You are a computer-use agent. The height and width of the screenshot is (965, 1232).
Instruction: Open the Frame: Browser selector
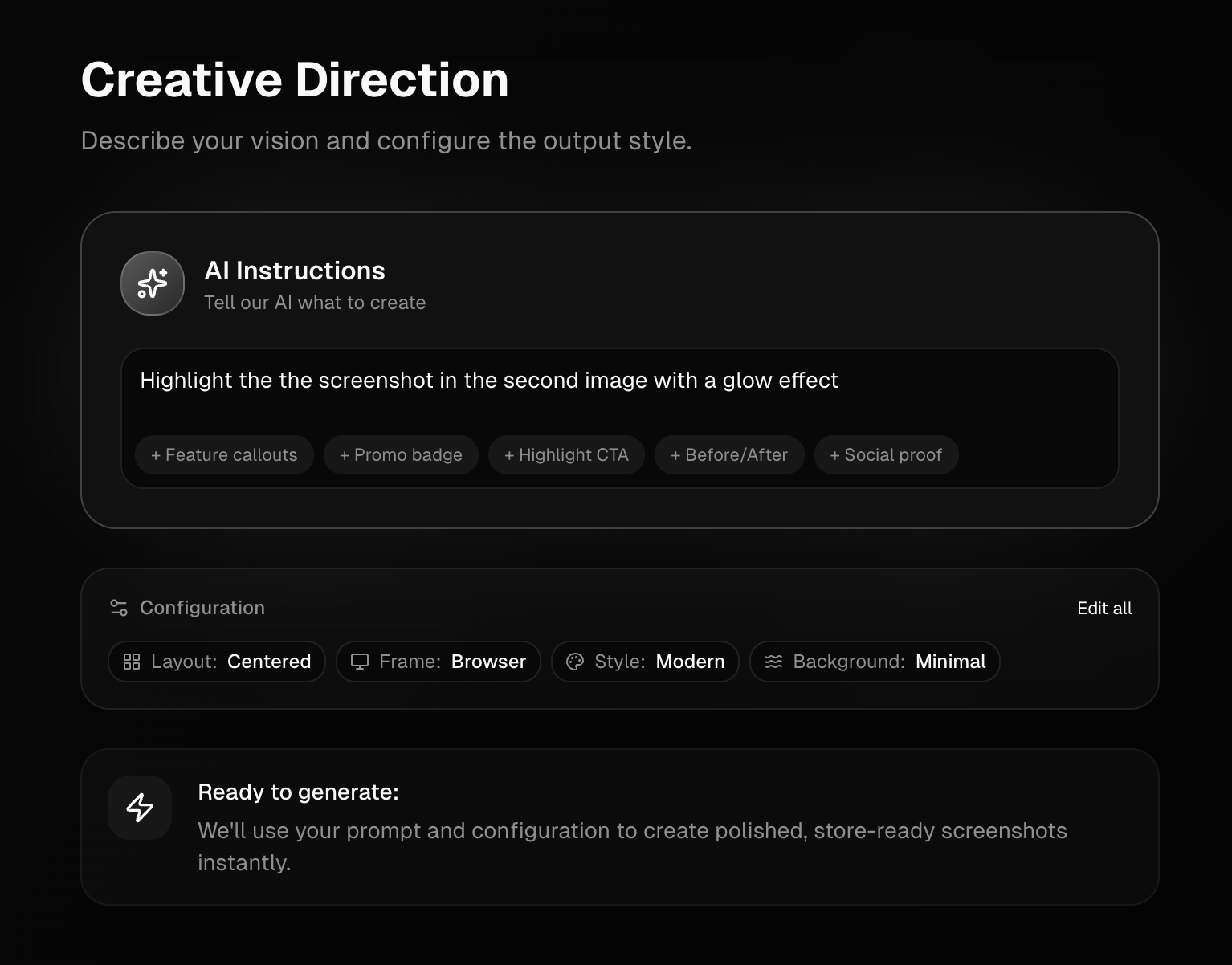(x=438, y=661)
